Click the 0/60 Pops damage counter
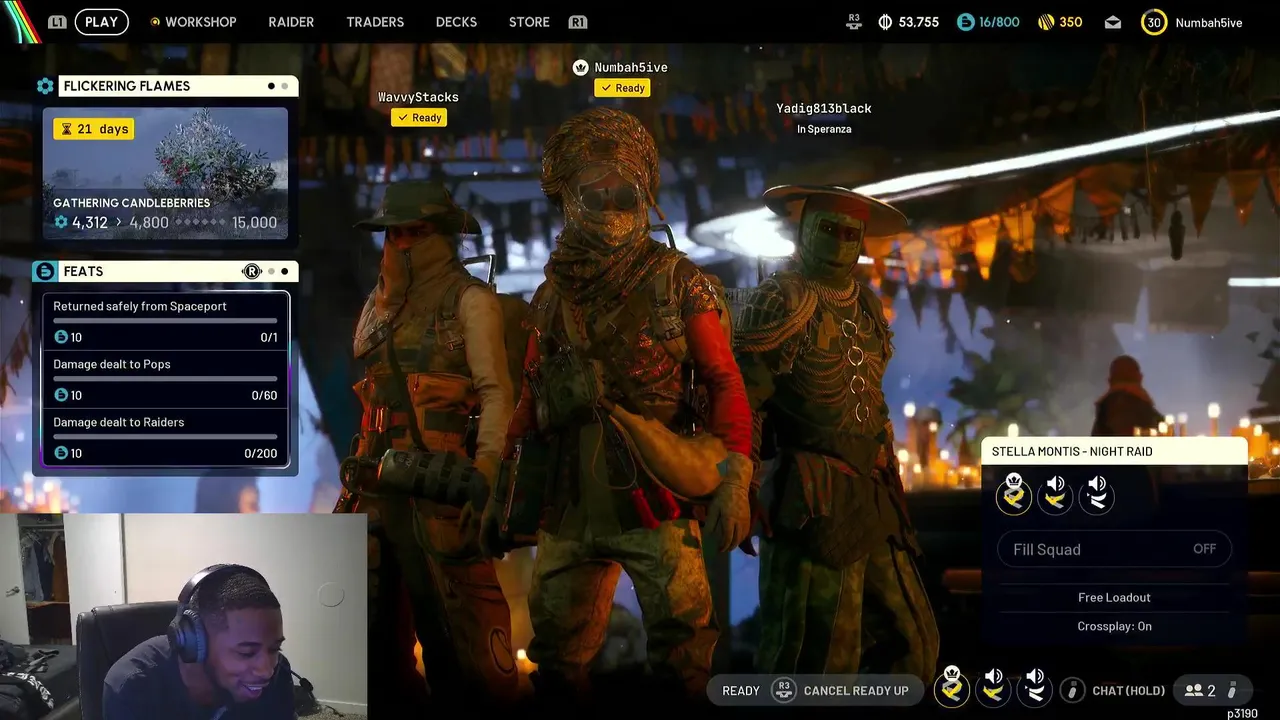This screenshot has width=1280, height=720. [264, 395]
